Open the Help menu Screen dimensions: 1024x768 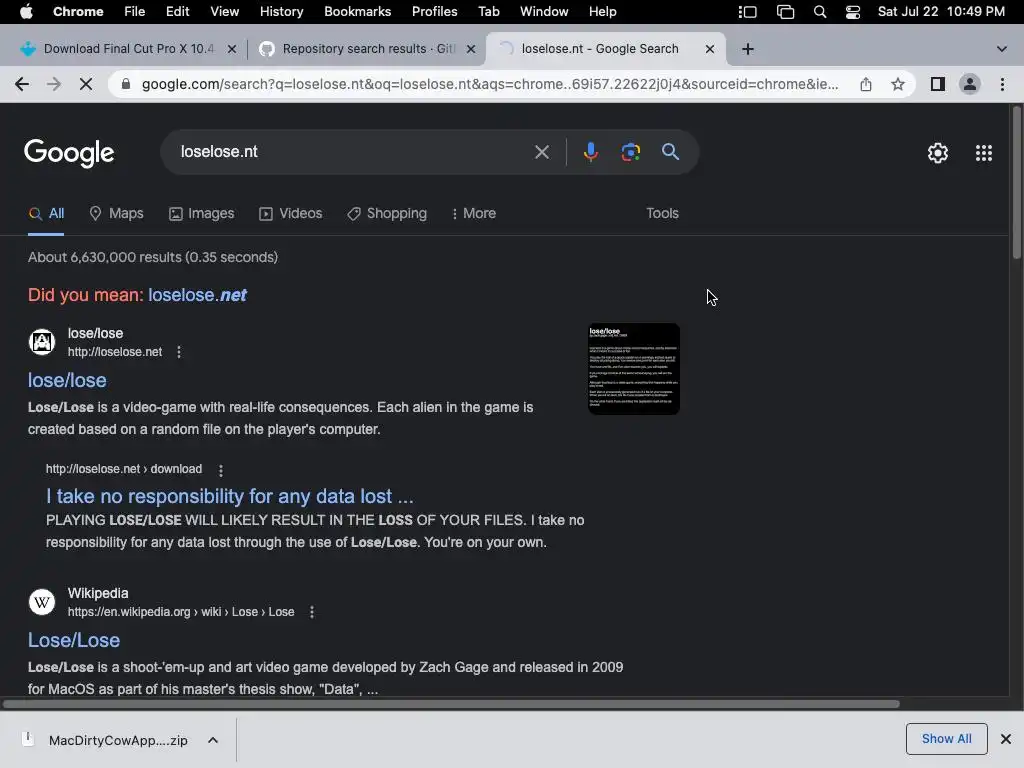(x=602, y=12)
